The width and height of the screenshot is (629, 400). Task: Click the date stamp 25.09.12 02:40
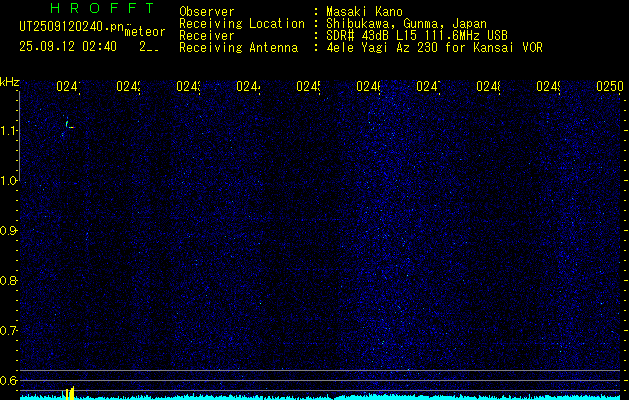[x=68, y=47]
